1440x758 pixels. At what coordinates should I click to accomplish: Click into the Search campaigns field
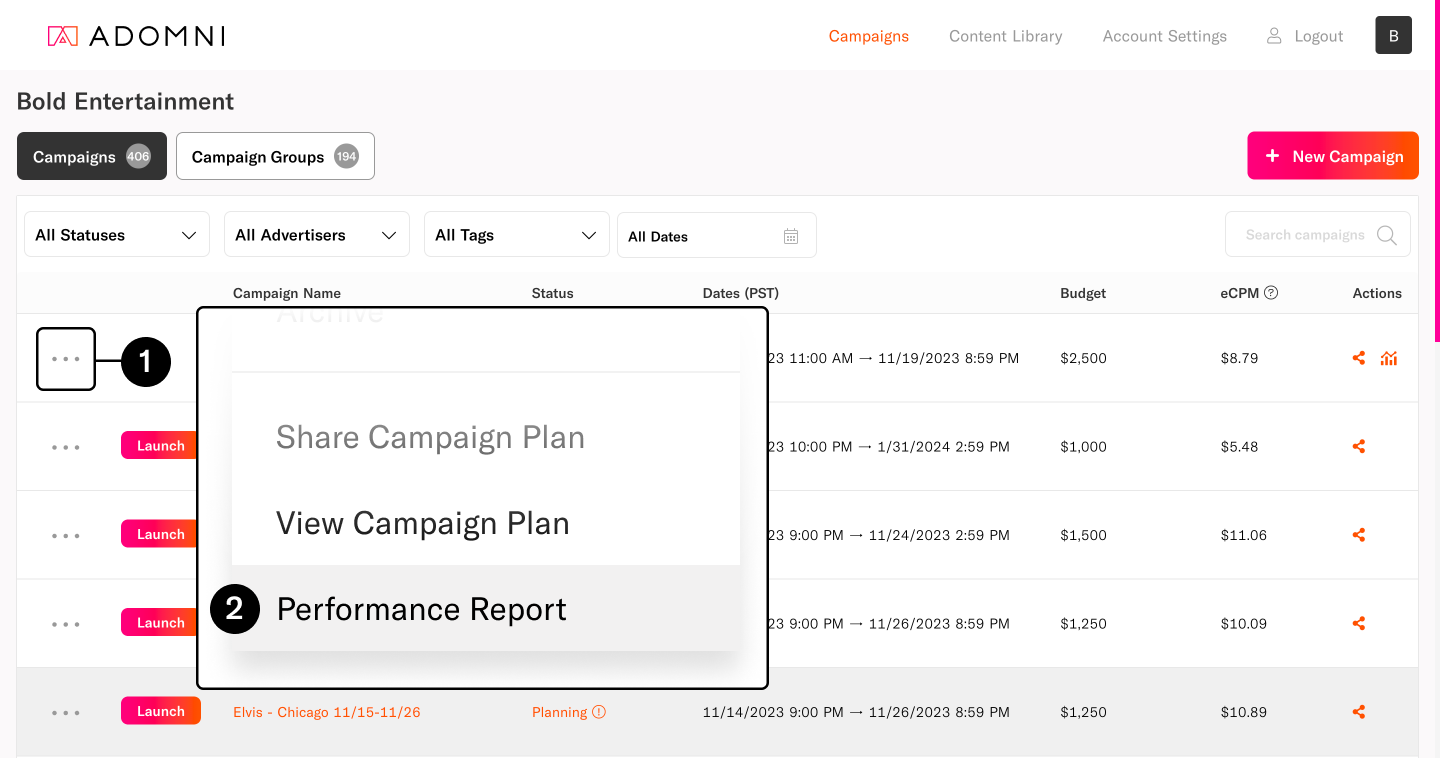1304,235
